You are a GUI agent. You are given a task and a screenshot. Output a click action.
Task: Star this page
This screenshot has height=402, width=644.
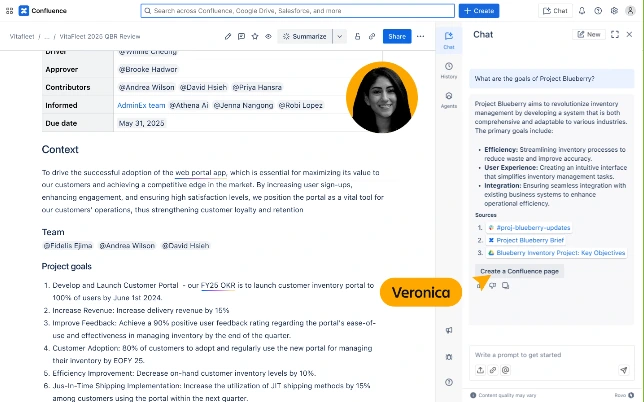click(255, 37)
